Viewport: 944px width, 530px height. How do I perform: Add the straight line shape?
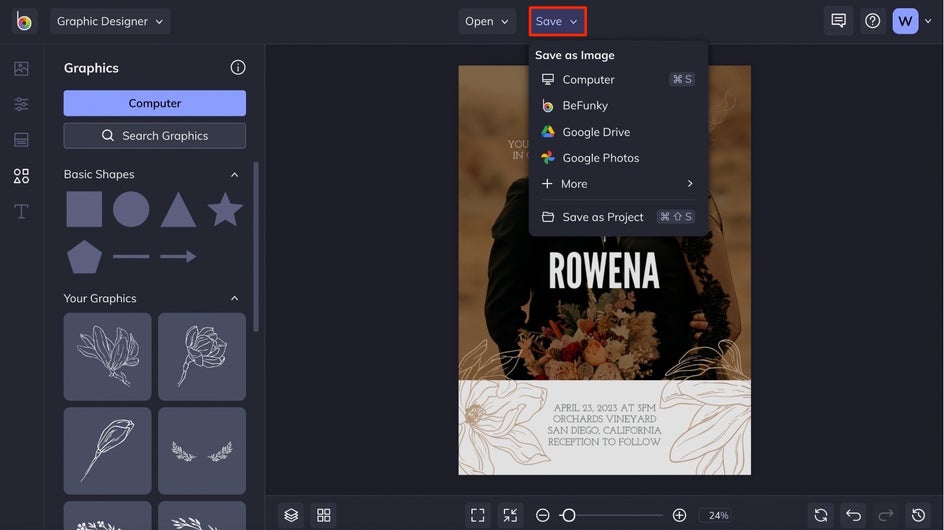tap(131, 257)
